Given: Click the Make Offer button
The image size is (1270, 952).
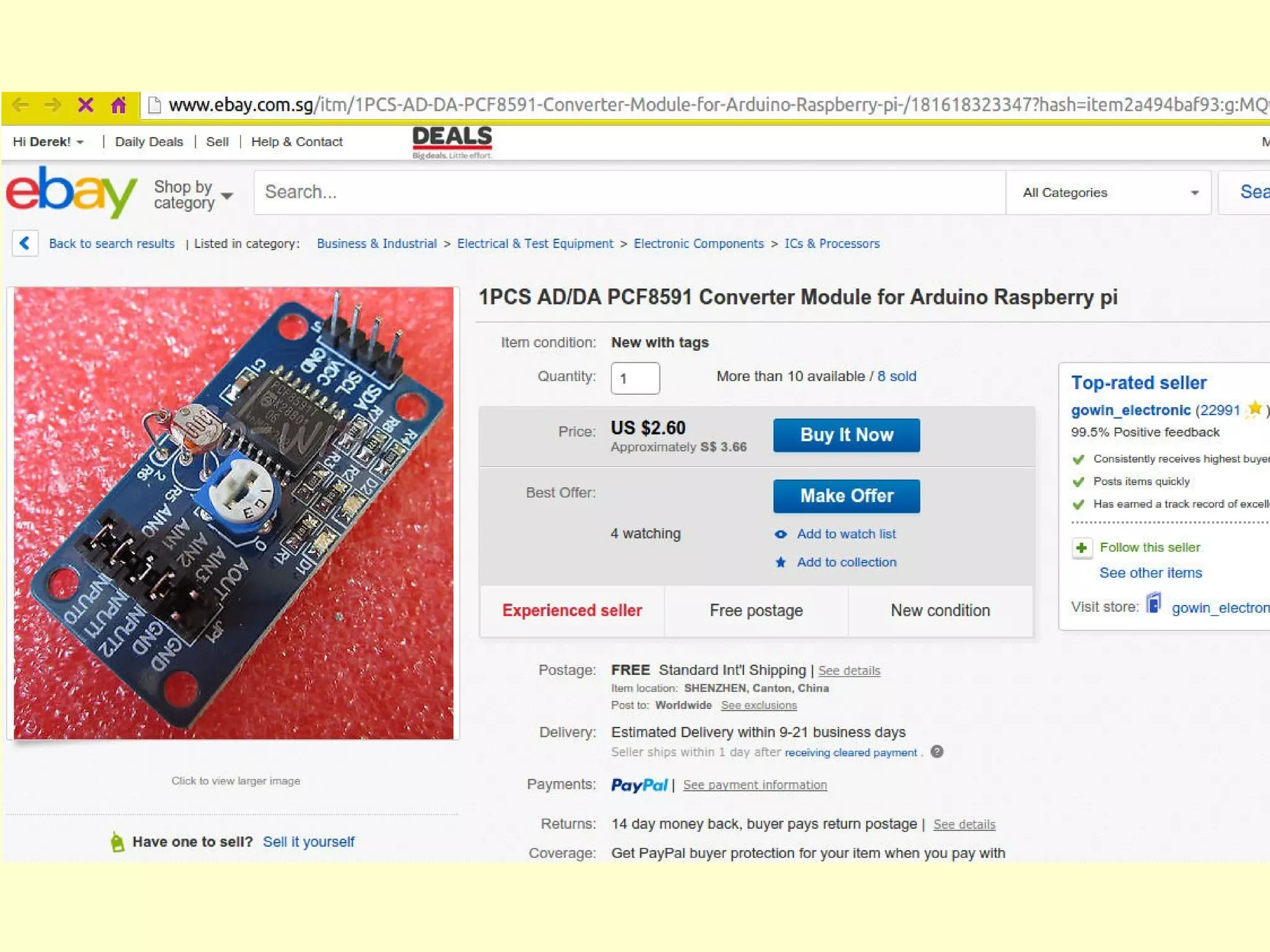Looking at the screenshot, I should tap(846, 496).
